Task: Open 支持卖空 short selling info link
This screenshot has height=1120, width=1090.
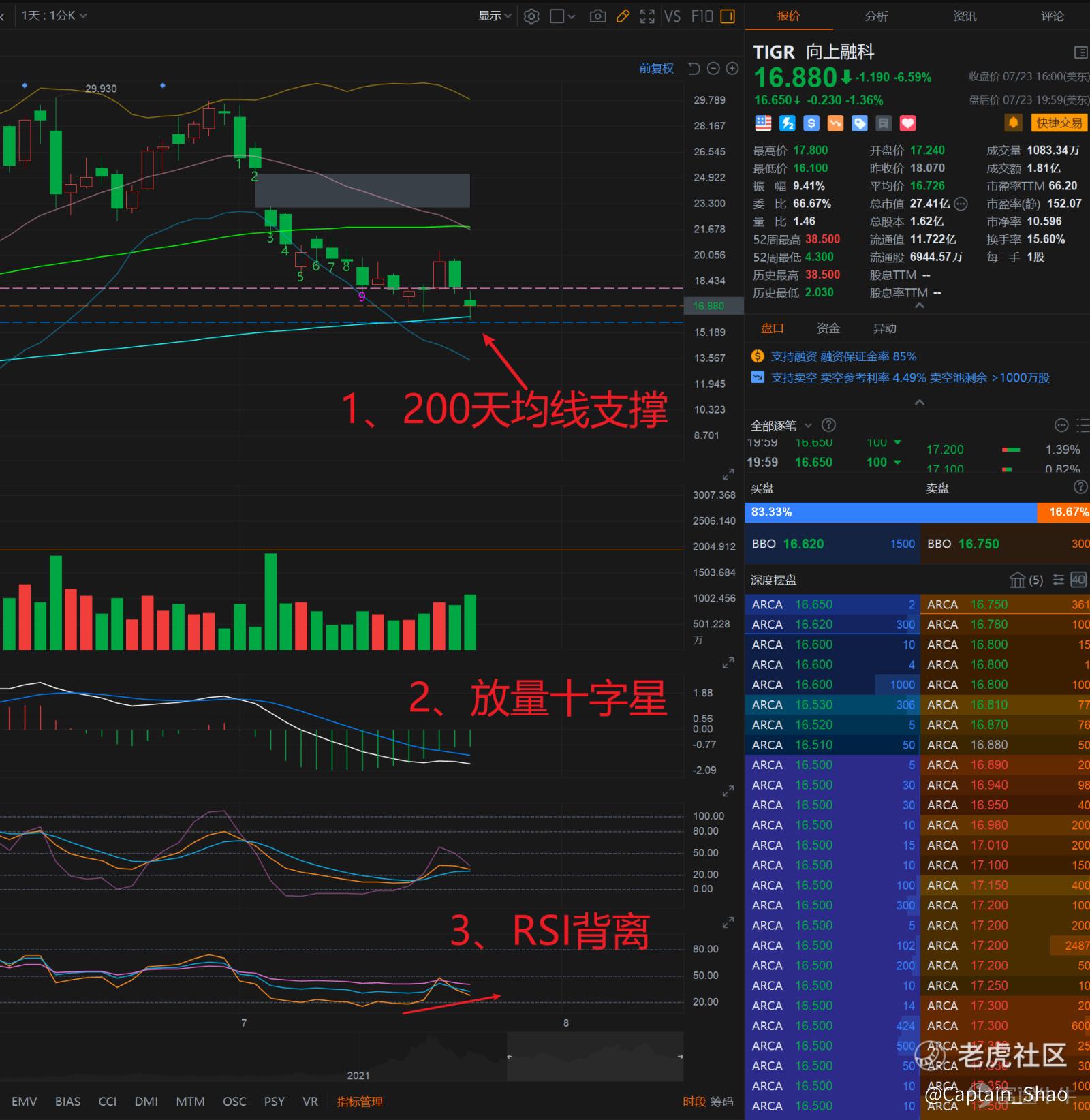Action: pyautogui.click(x=910, y=377)
